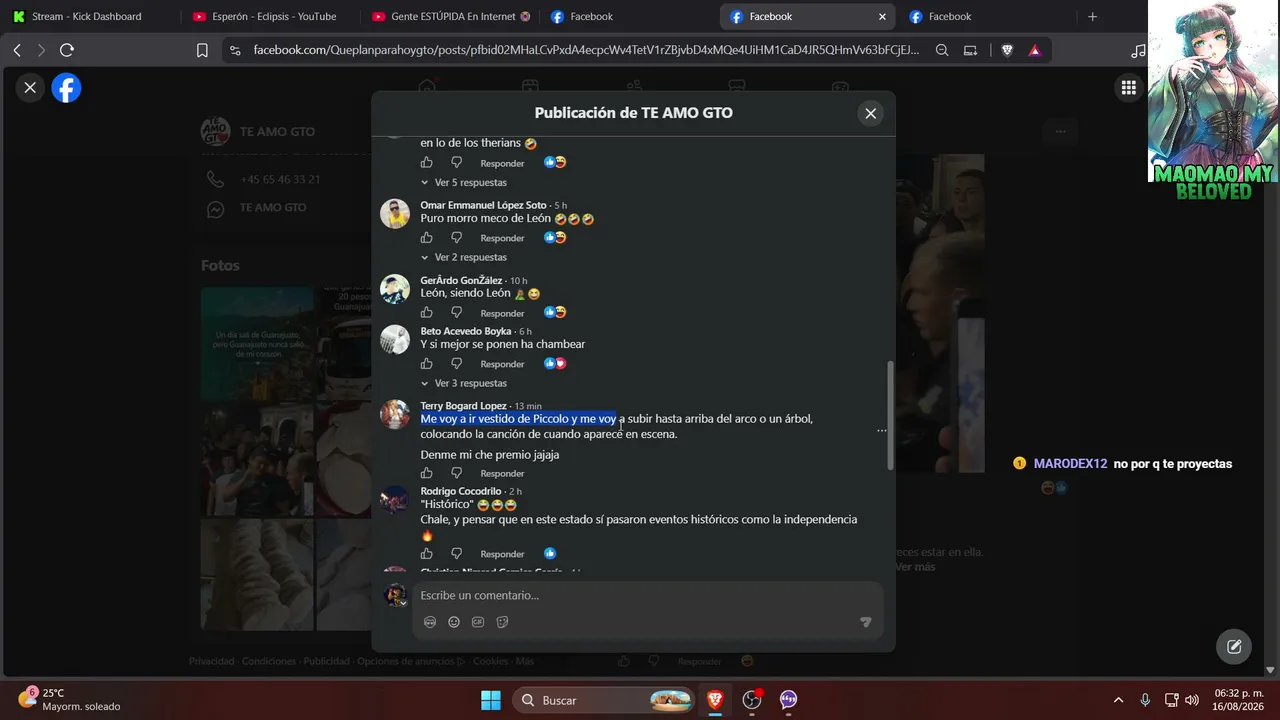Image resolution: width=1280 pixels, height=720 pixels.
Task: Close the active Facebook browser tab
Action: click(x=882, y=16)
